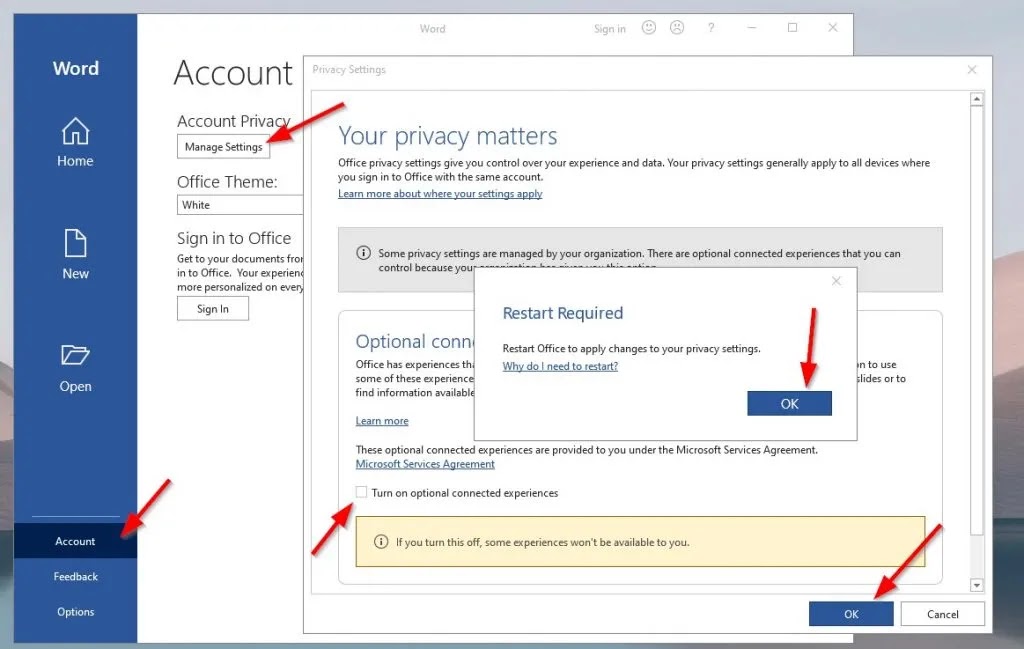
Task: Click the Word logo text in sidebar
Action: pos(76,69)
